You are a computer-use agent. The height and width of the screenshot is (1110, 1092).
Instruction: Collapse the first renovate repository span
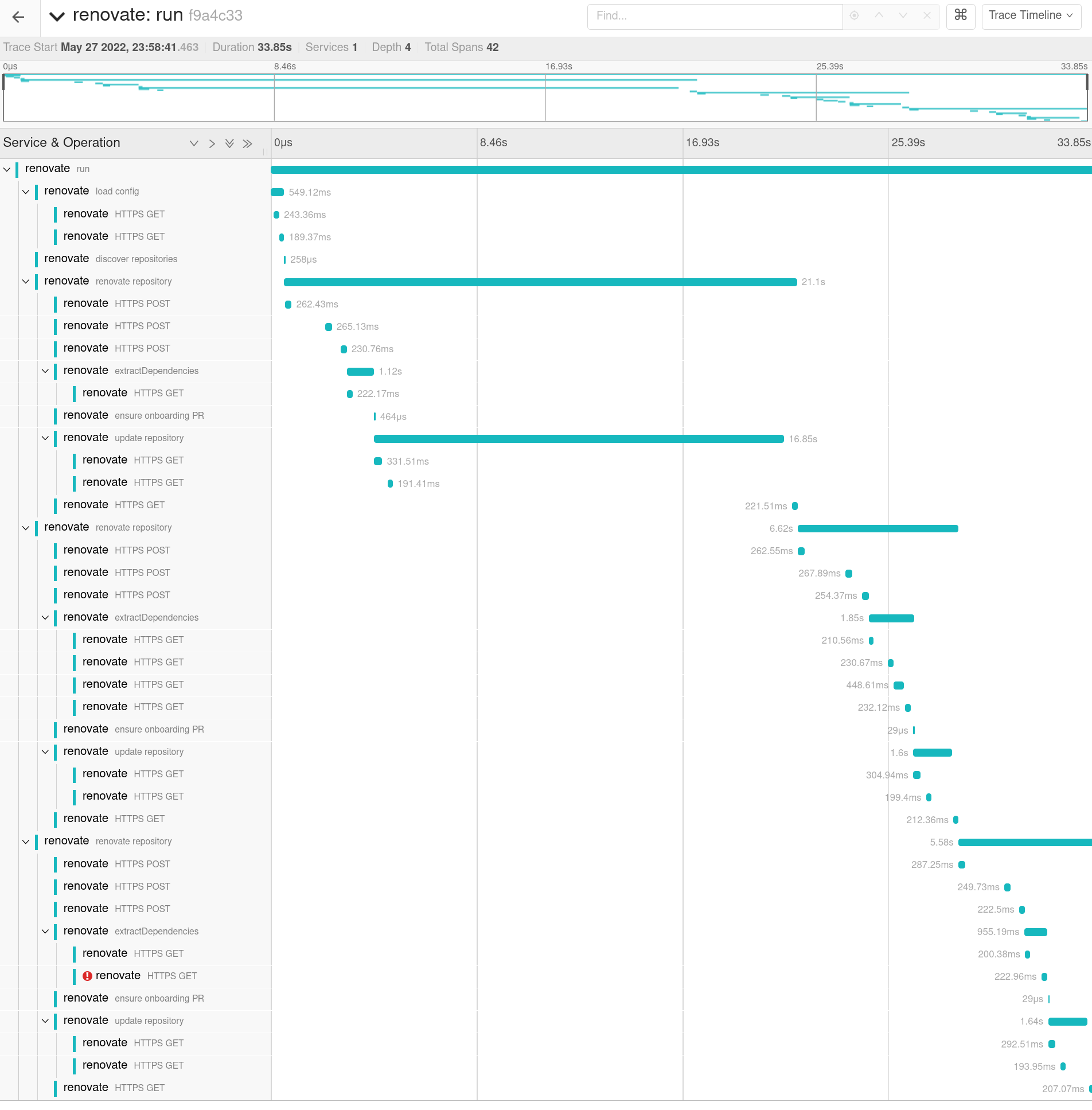tap(26, 281)
